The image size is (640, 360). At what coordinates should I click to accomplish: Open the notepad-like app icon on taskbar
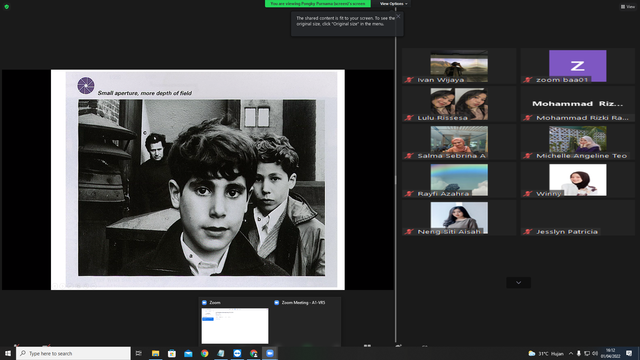(221, 353)
